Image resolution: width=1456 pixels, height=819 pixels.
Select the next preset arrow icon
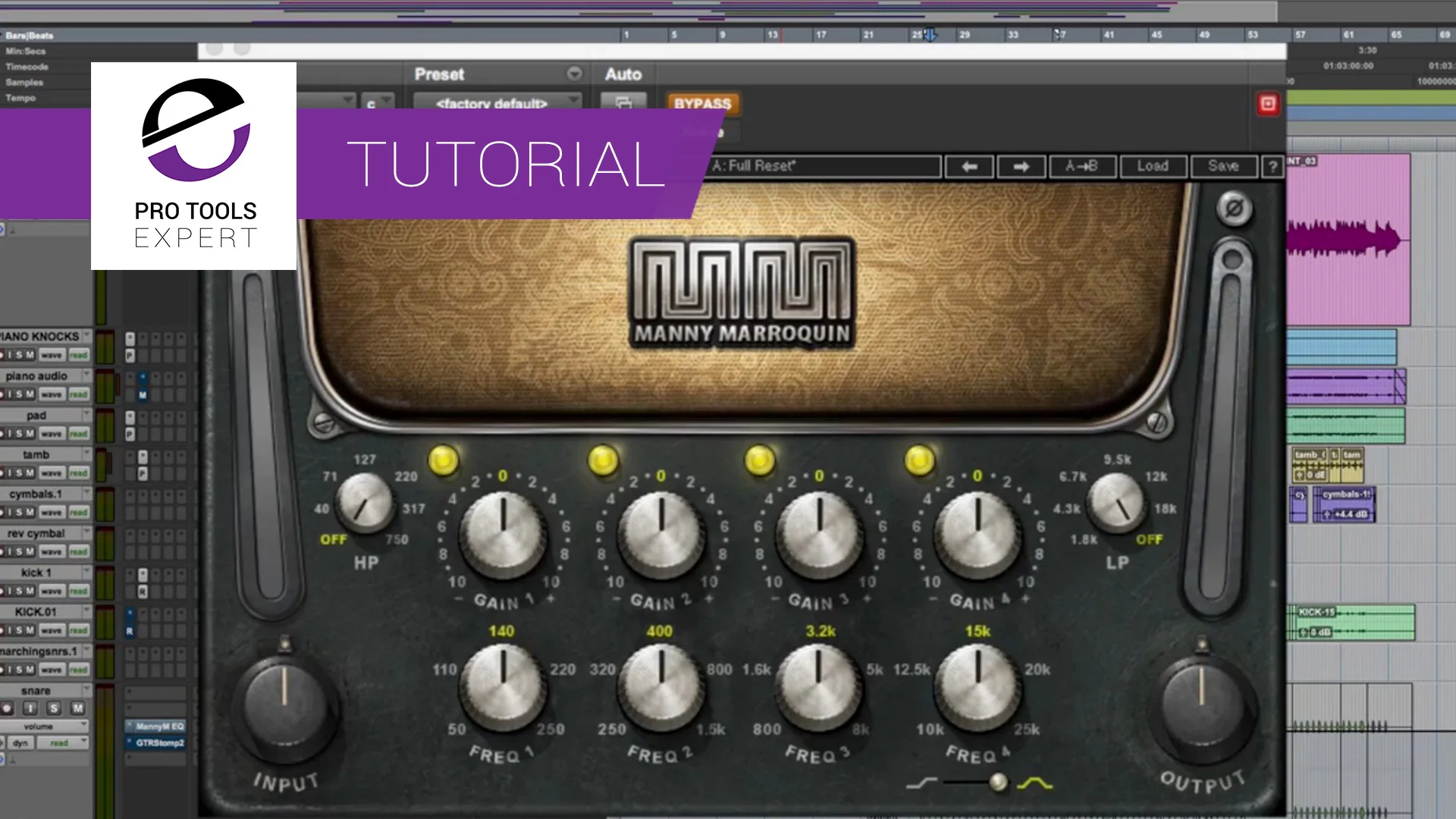point(1021,167)
